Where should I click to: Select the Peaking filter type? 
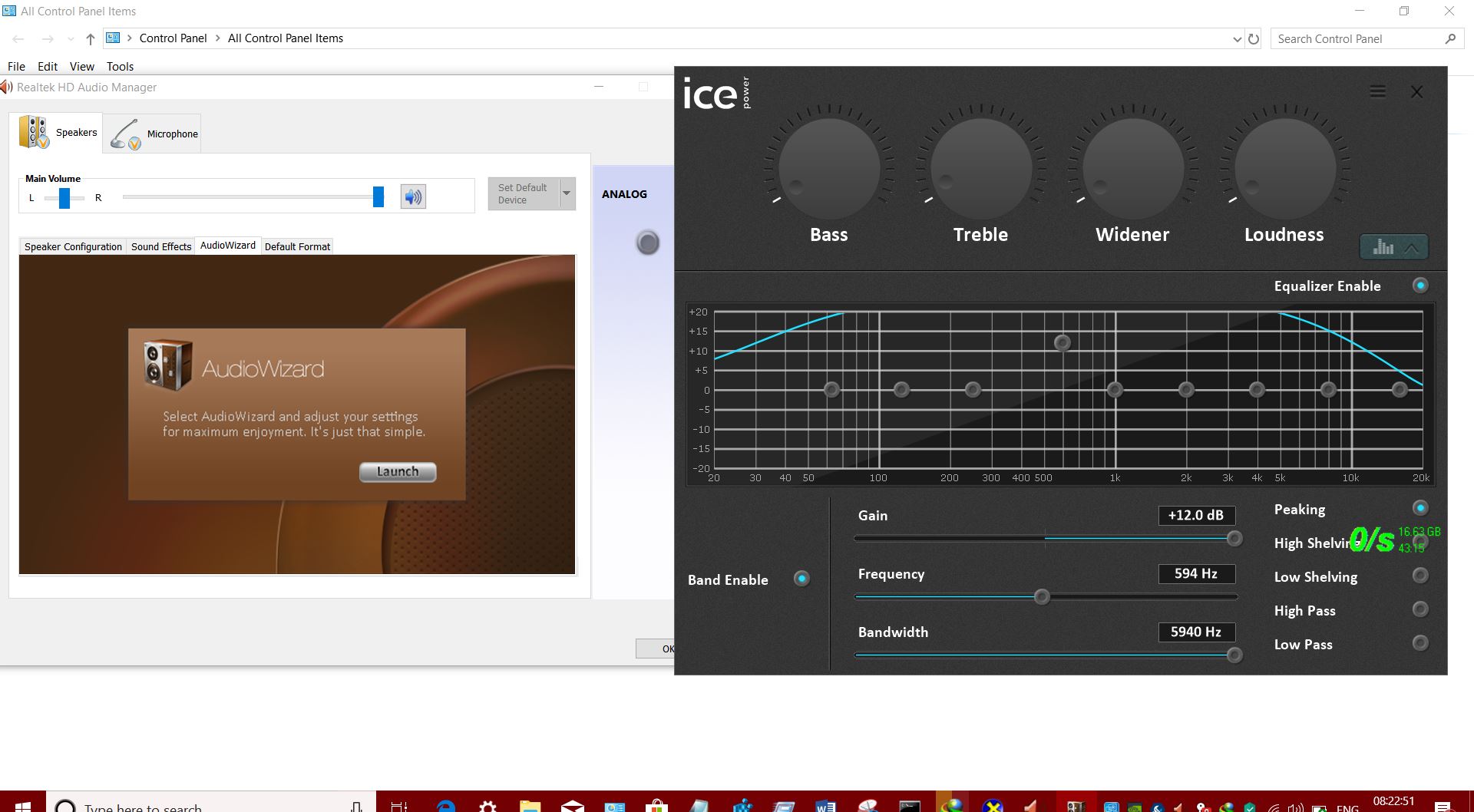point(1420,508)
